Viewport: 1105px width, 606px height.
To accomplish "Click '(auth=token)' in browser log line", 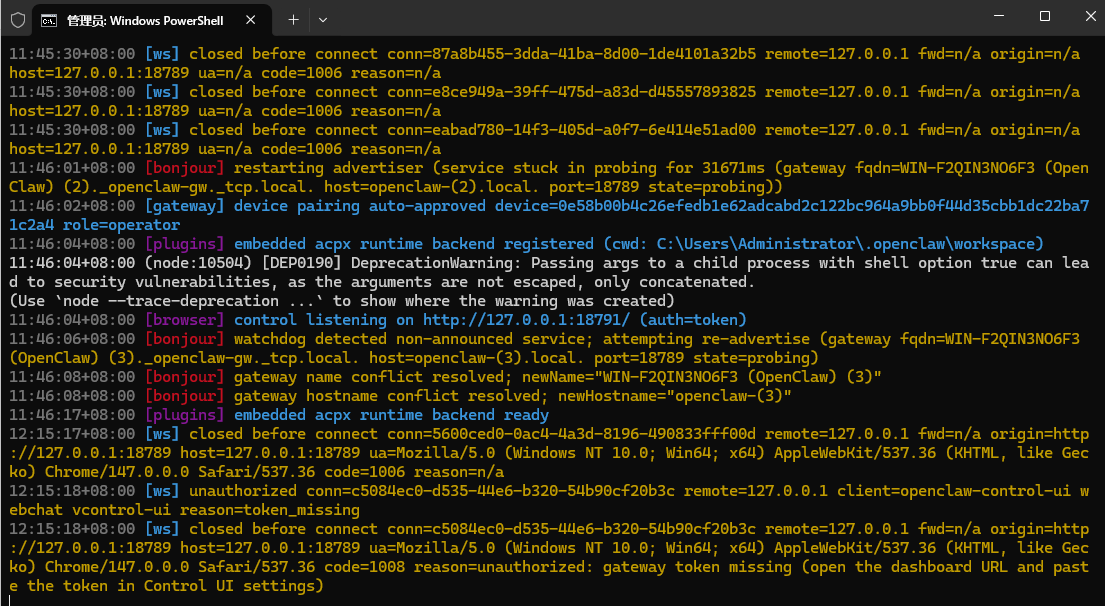I will click(x=693, y=320).
